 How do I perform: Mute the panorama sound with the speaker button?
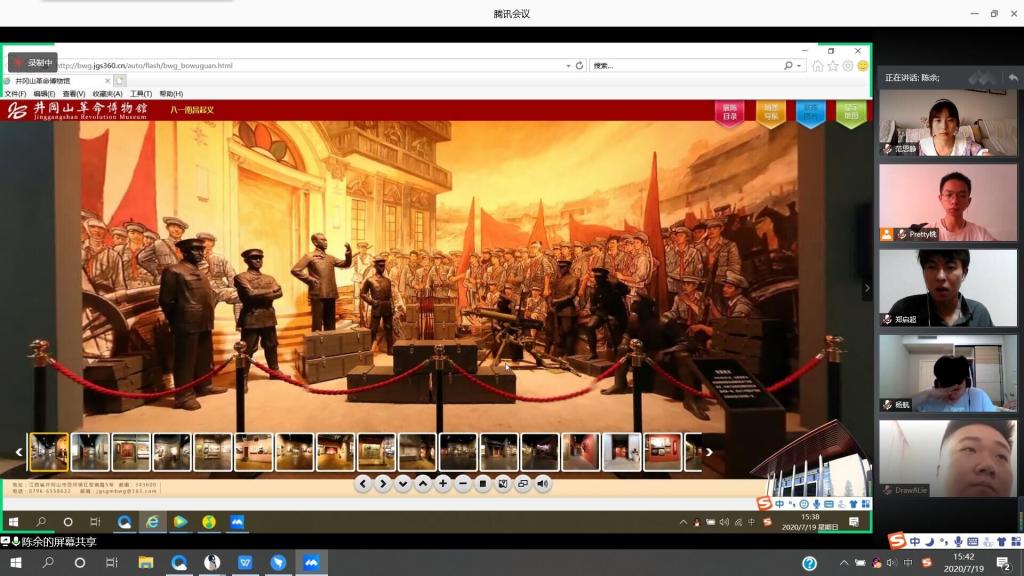pos(543,484)
